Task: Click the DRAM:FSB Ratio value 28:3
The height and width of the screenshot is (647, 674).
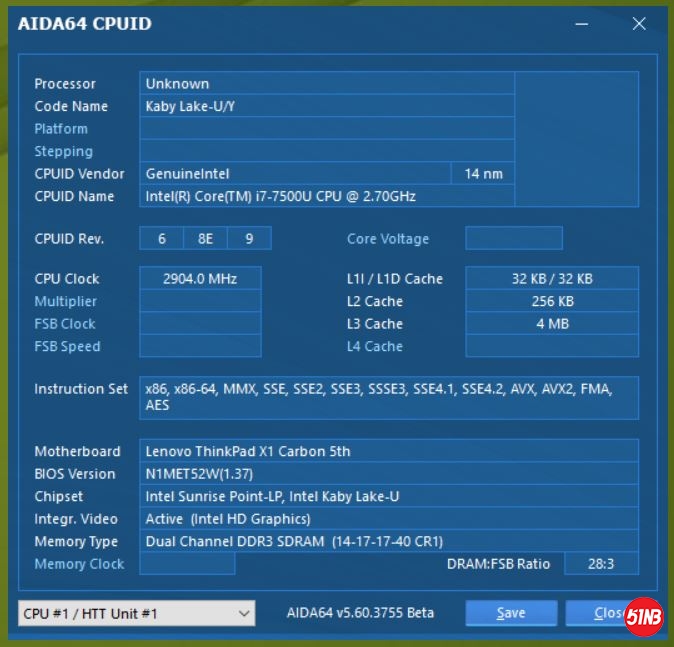Action: click(601, 564)
